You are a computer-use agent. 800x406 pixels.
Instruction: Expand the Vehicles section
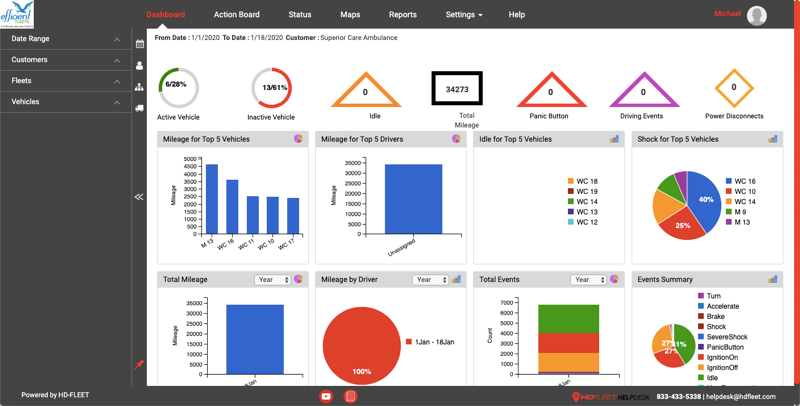[x=66, y=102]
